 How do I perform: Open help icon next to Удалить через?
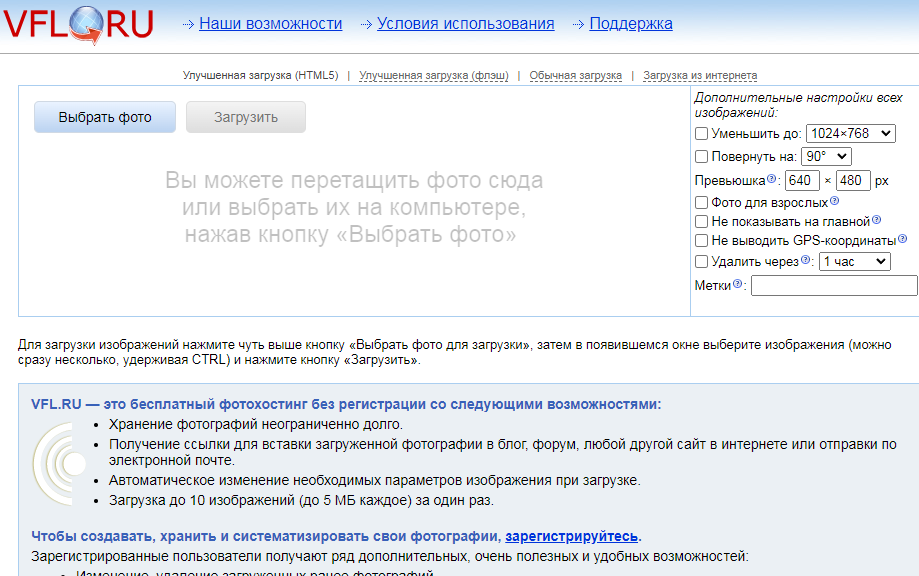tap(806, 260)
